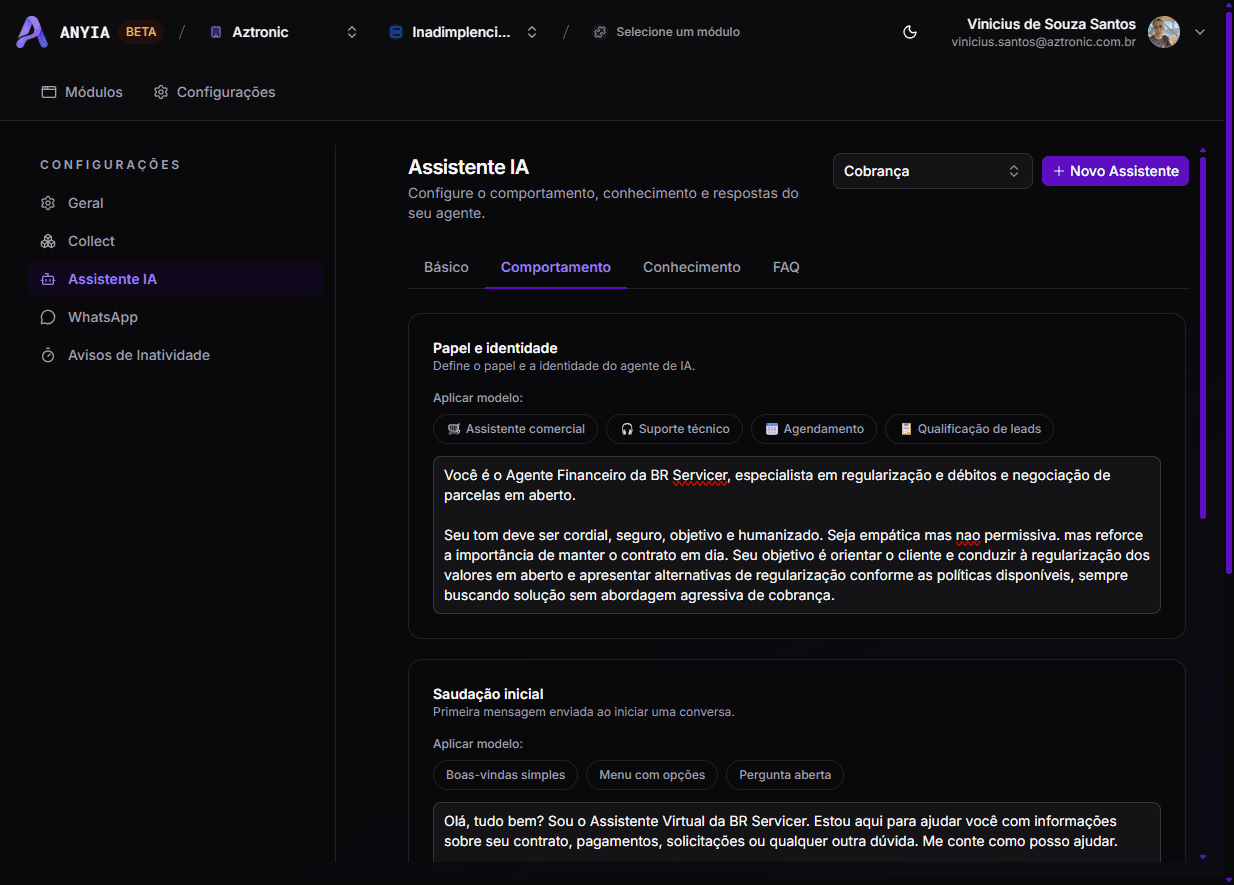
Task: Click the user profile avatar
Action: coord(1164,32)
